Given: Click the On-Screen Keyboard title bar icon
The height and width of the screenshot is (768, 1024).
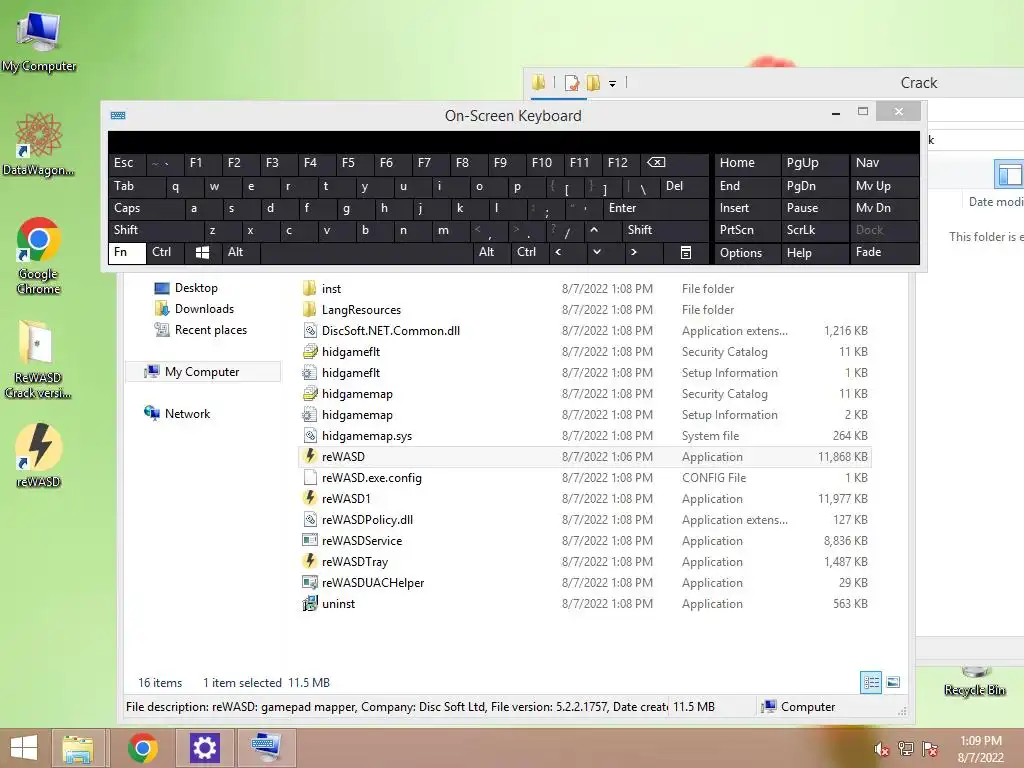Looking at the screenshot, I should tap(118, 116).
